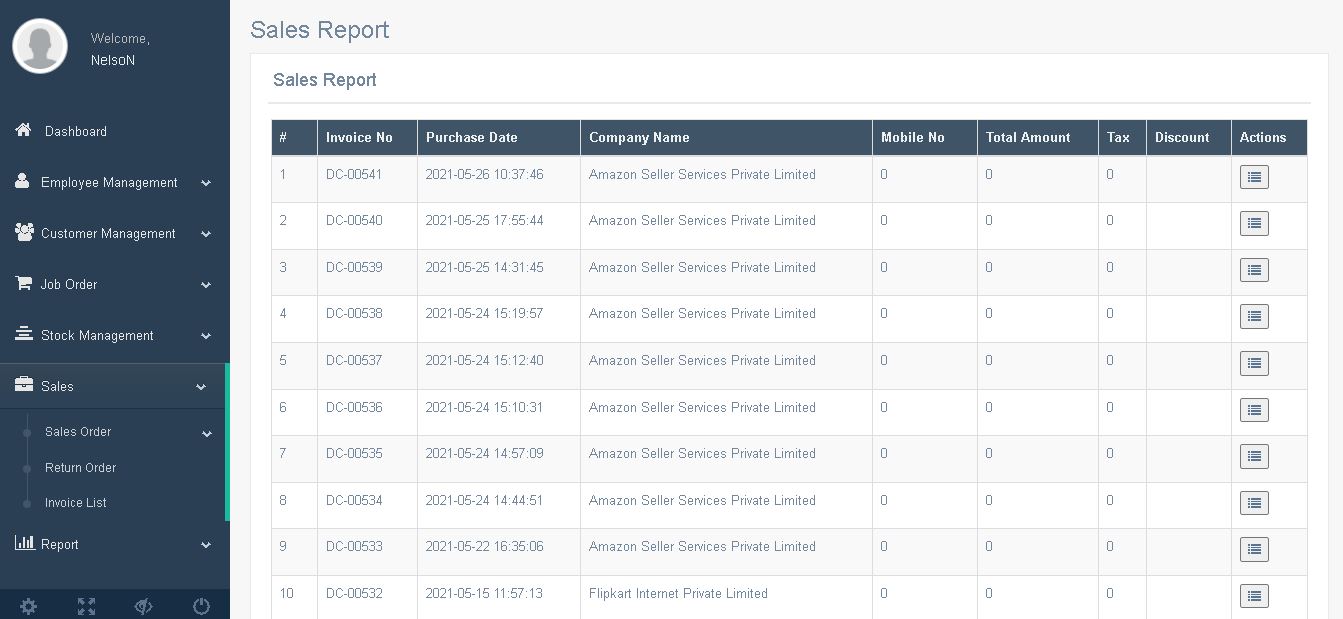Open Sales Order submenu item
This screenshot has height=619, width=1343.
(x=78, y=432)
